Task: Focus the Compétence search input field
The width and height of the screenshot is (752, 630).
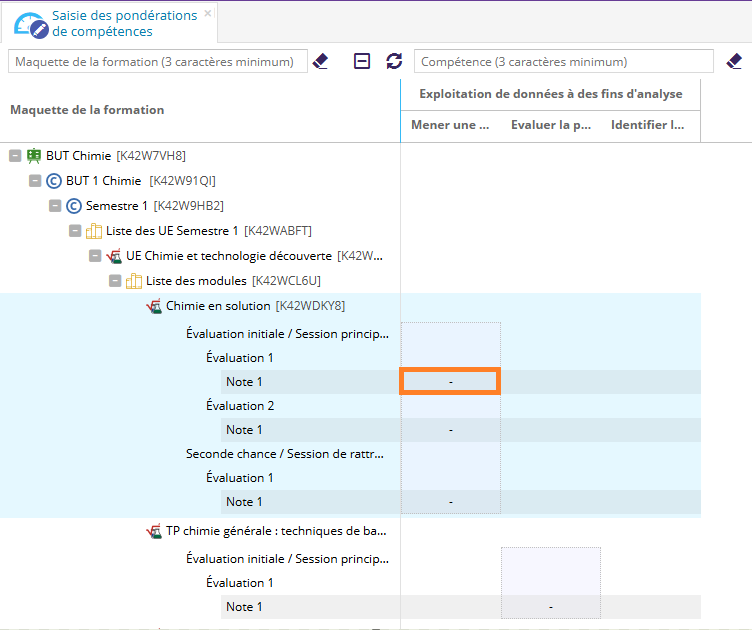Action: coord(563,62)
